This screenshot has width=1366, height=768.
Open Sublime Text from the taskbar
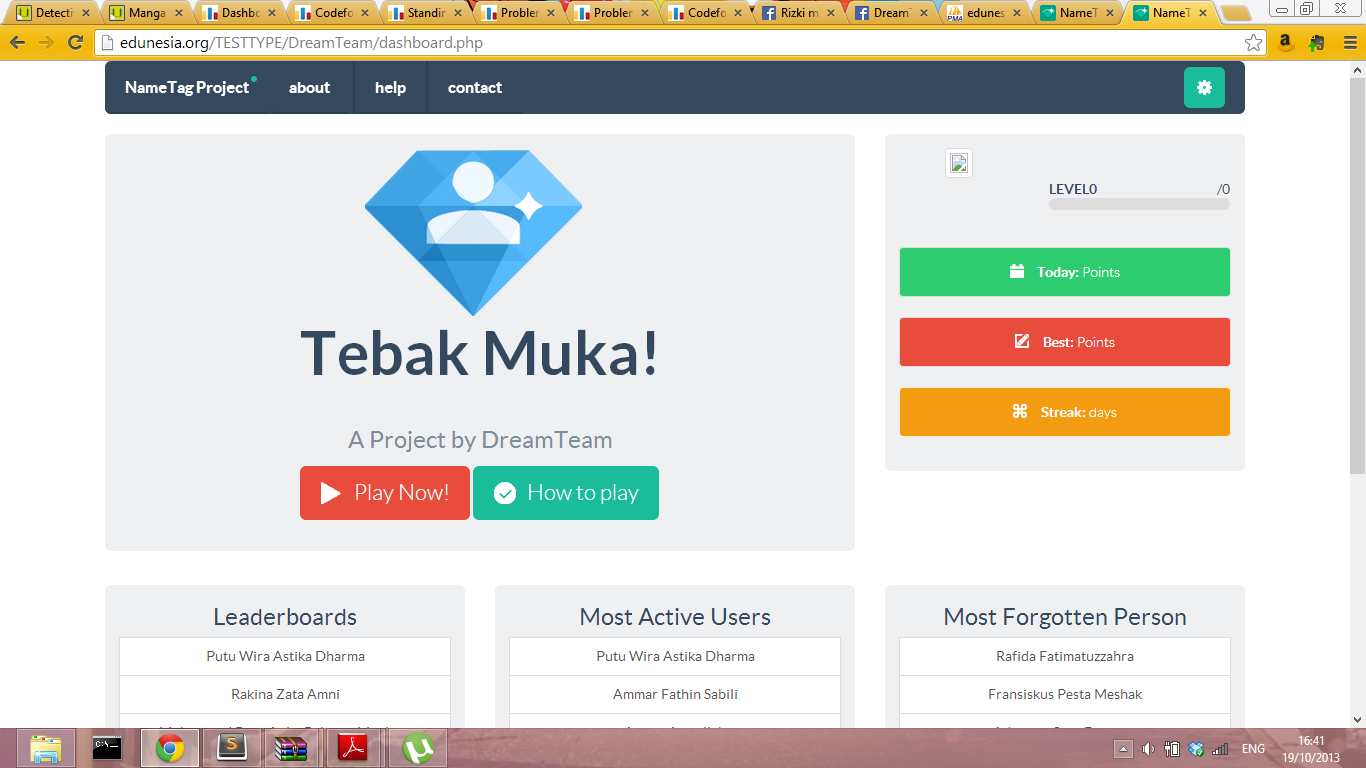(232, 748)
